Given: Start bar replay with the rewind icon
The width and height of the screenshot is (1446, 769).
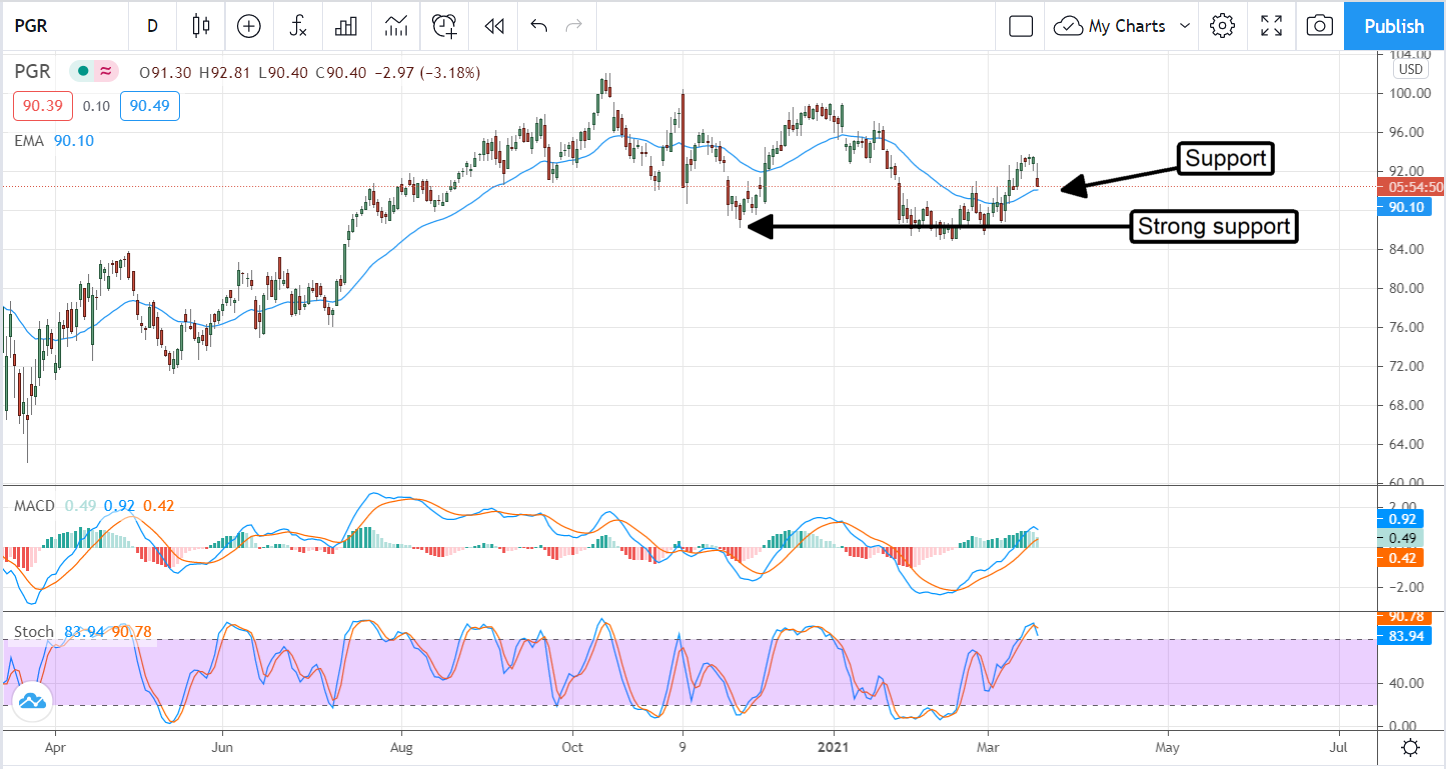Looking at the screenshot, I should [x=493, y=26].
